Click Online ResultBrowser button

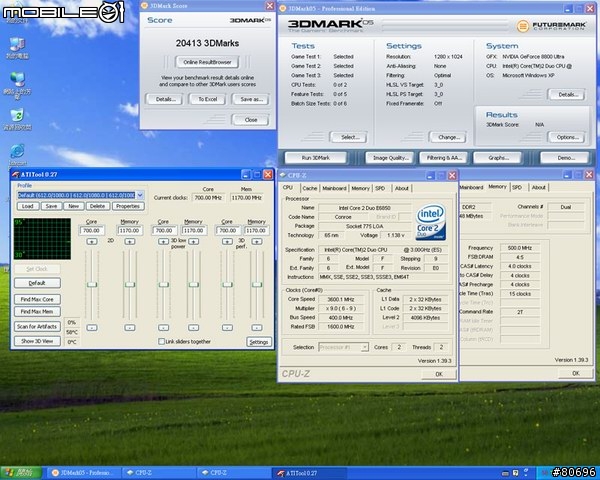click(207, 62)
